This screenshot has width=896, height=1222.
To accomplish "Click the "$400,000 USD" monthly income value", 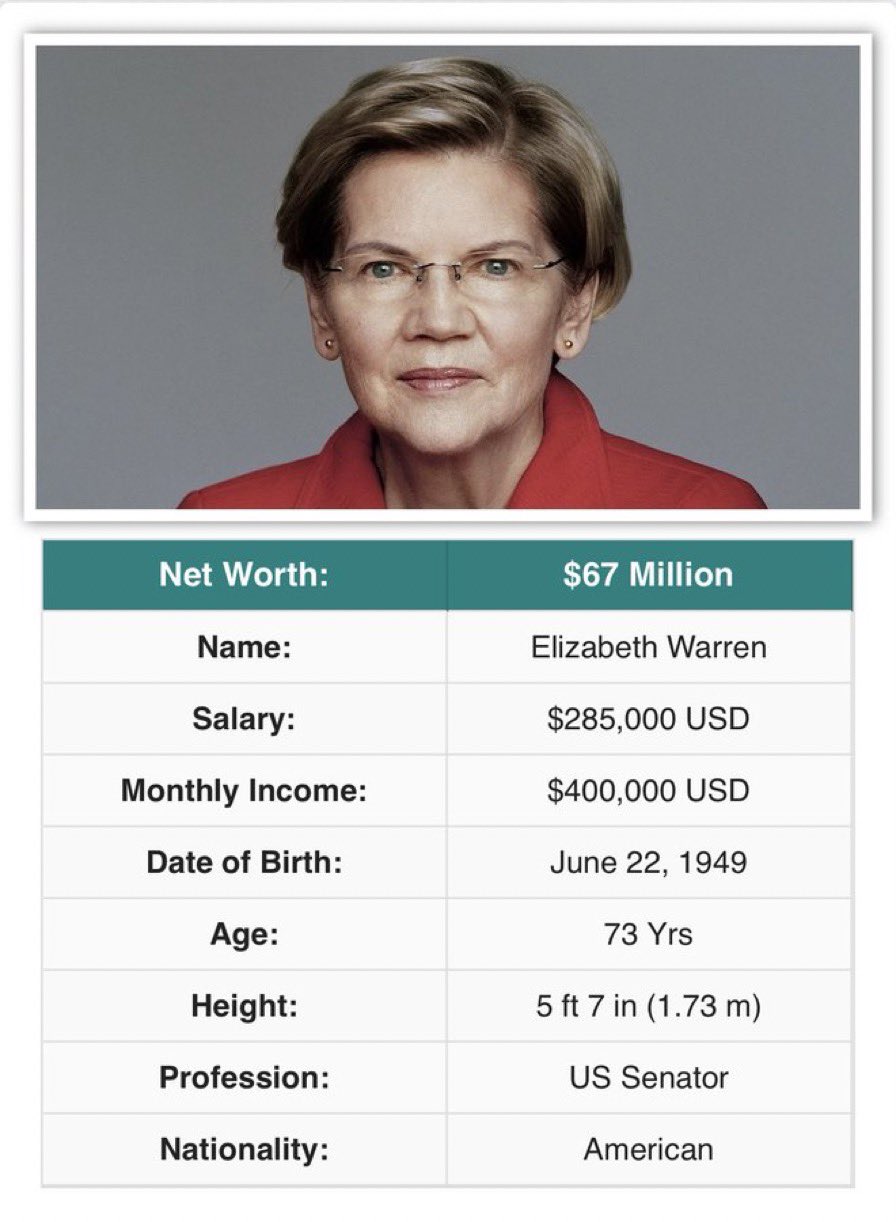I will pos(648,791).
